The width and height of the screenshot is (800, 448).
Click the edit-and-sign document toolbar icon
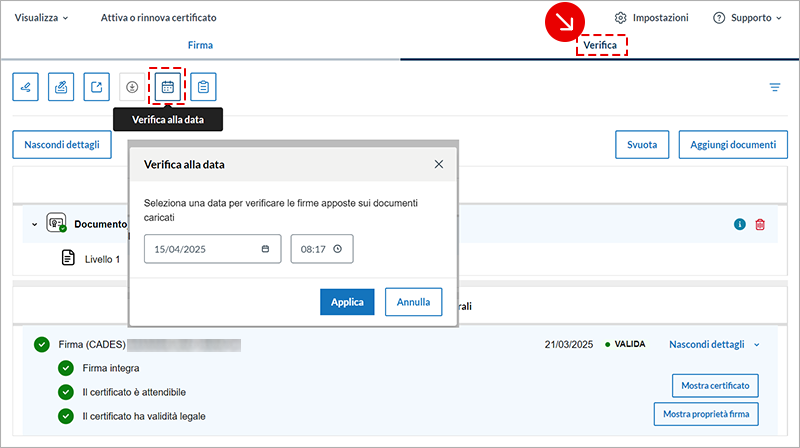pyautogui.click(x=61, y=87)
